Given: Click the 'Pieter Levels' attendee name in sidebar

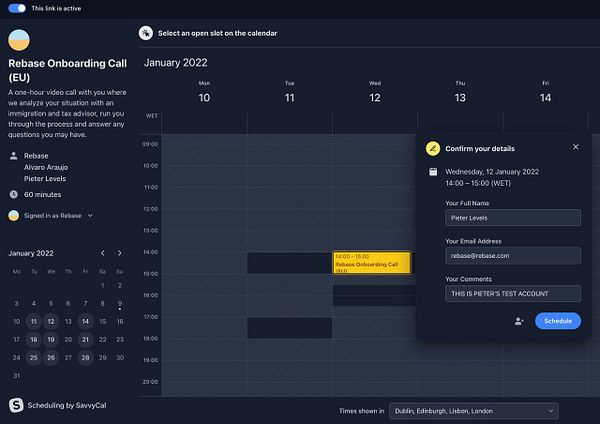Looking at the screenshot, I should tap(45, 179).
